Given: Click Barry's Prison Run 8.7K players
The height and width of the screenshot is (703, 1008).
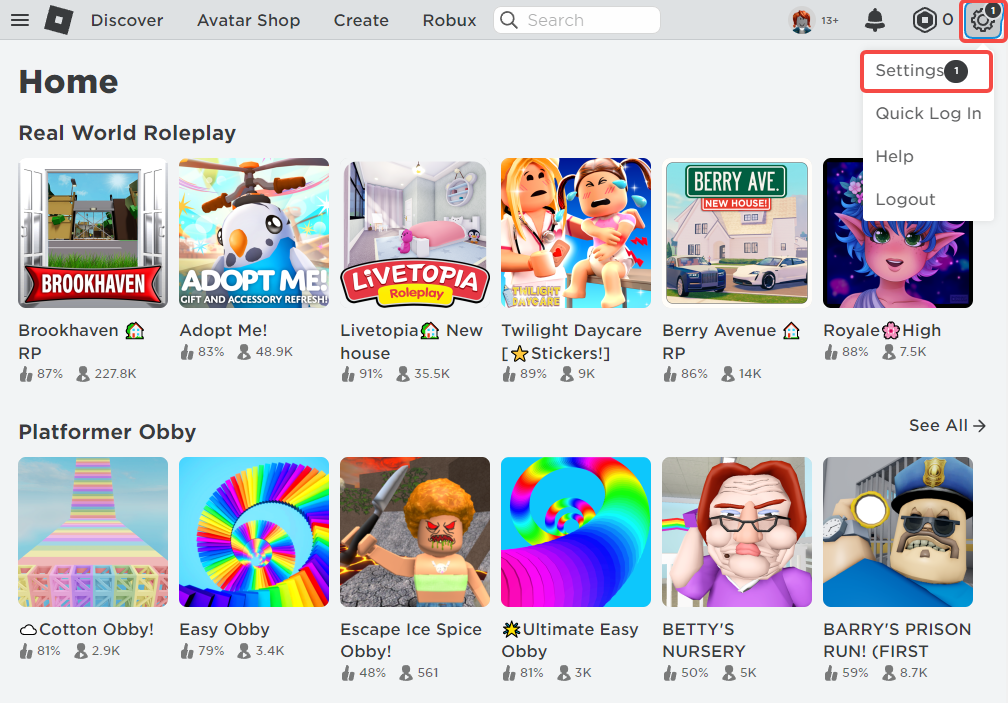Looking at the screenshot, I should click(904, 673).
